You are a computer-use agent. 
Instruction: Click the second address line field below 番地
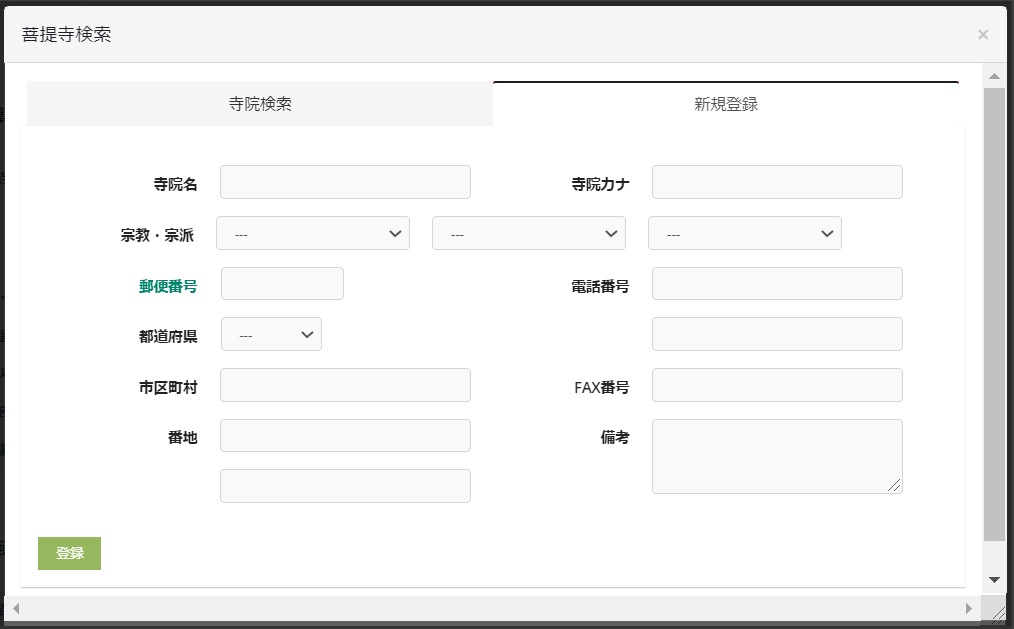(345, 486)
